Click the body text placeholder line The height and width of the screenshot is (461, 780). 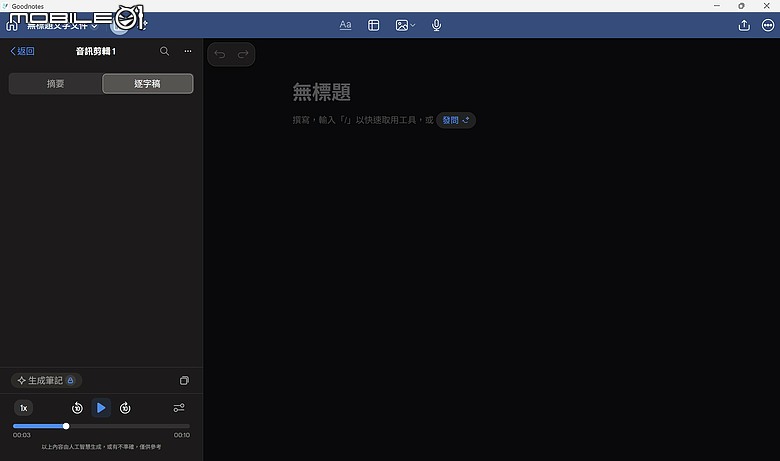363,120
